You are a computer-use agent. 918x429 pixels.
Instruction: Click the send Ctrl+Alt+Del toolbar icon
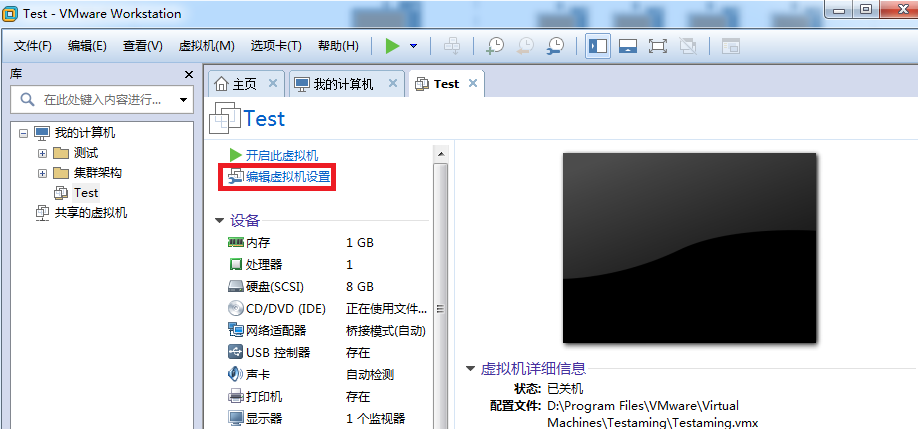(x=451, y=46)
